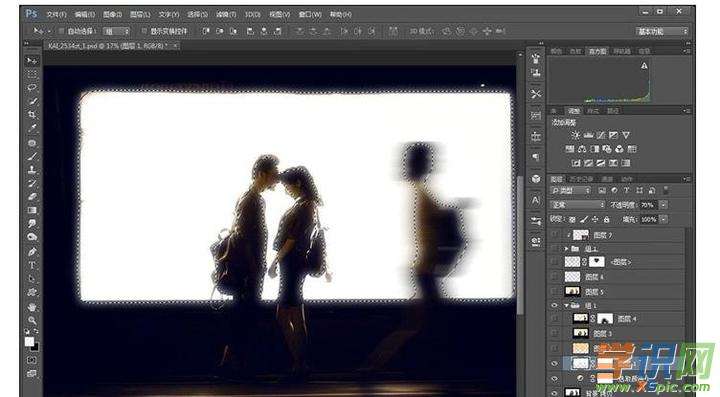Open the 窗口(W) menu
The image size is (720, 397).
click(310, 15)
